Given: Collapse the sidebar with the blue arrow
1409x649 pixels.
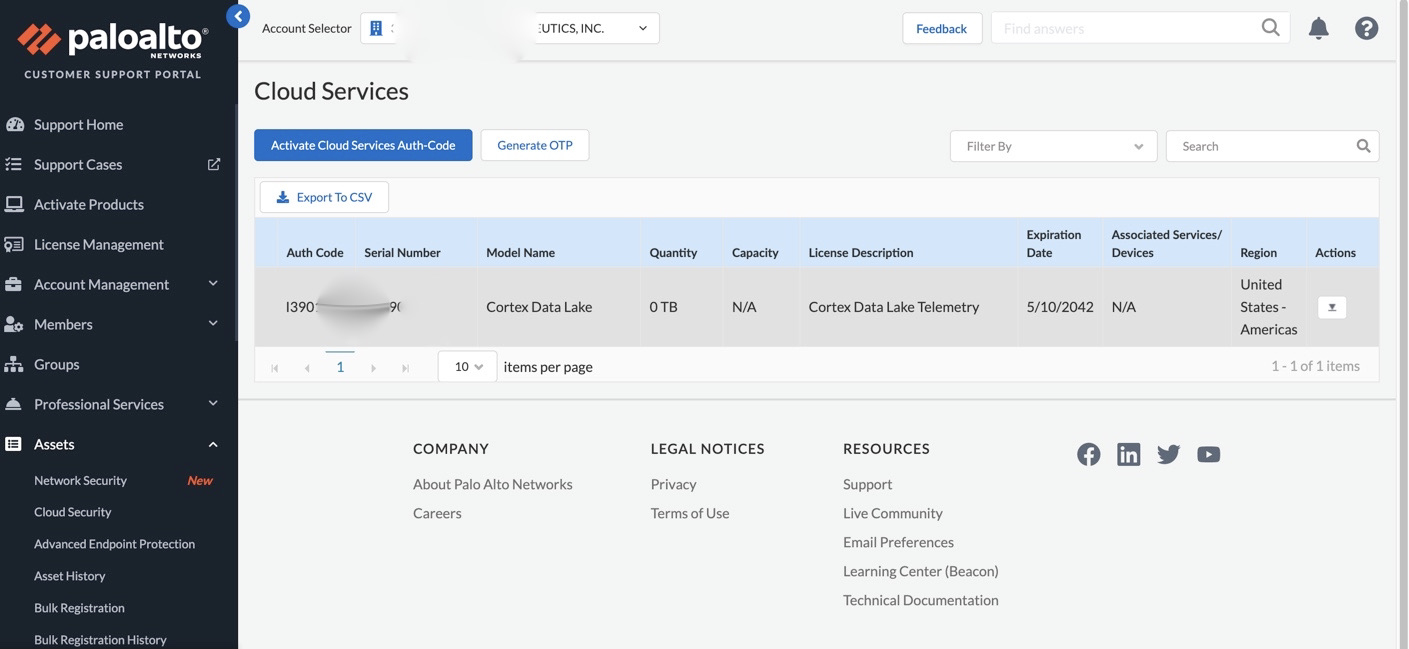Looking at the screenshot, I should pyautogui.click(x=238, y=16).
